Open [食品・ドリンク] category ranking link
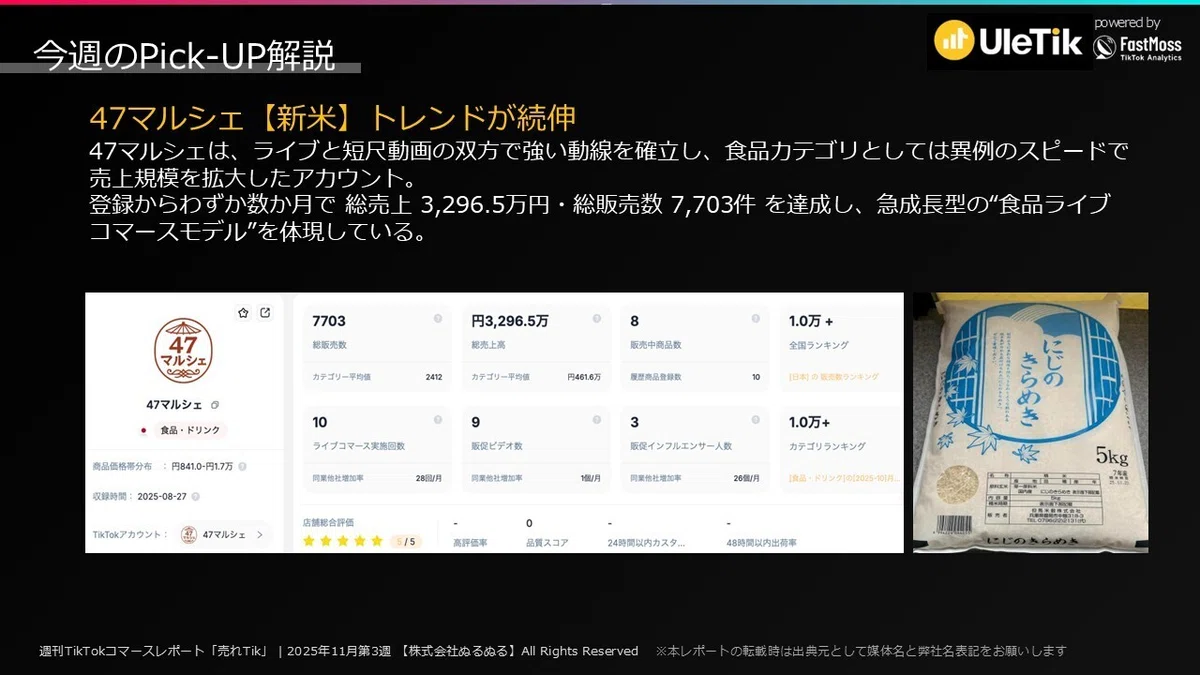The height and width of the screenshot is (675, 1200). (845, 478)
